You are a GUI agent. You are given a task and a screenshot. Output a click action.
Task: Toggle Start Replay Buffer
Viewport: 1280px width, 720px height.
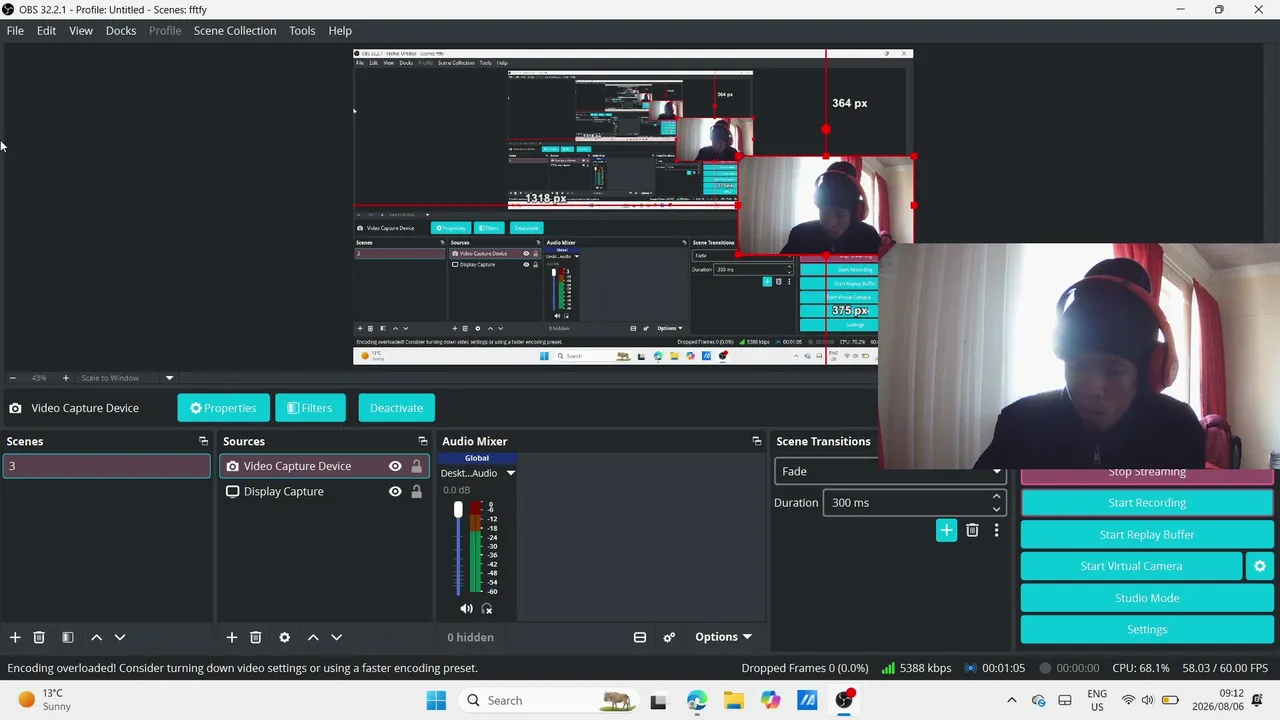pyautogui.click(x=1147, y=534)
